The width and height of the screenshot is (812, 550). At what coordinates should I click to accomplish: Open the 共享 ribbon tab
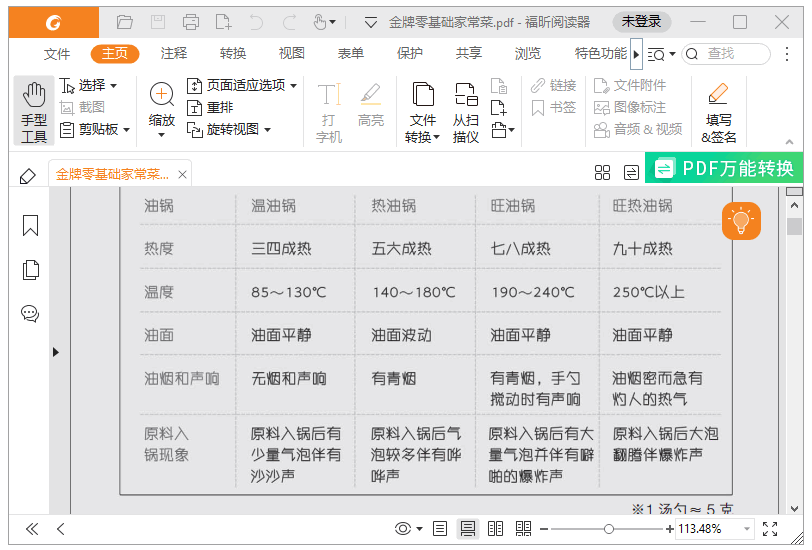point(469,54)
